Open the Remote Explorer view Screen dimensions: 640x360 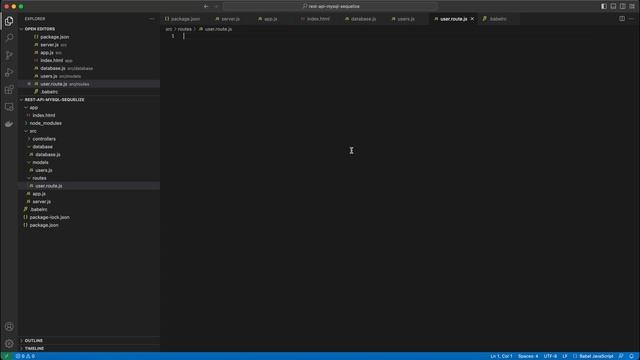(x=9, y=107)
